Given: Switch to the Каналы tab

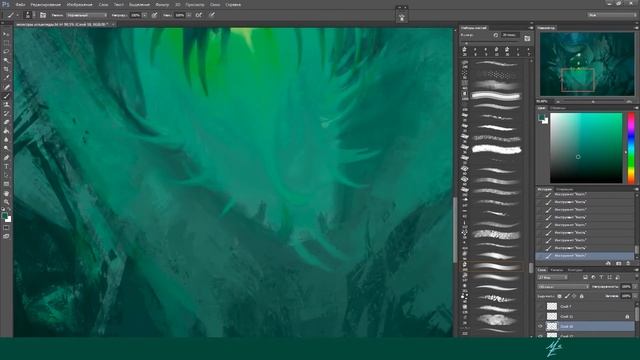Looking at the screenshot, I should click(556, 270).
